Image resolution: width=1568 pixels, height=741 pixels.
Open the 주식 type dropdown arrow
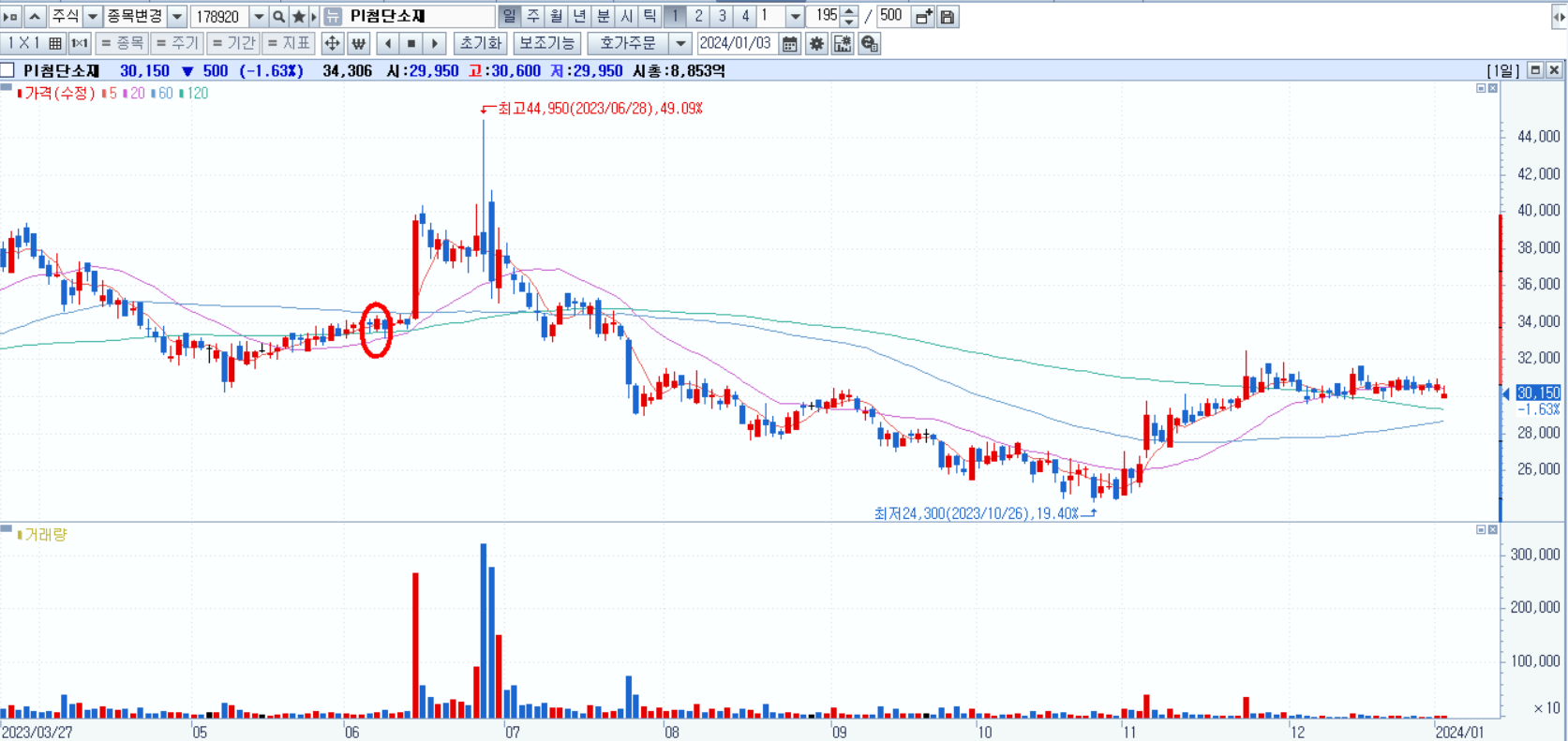[x=92, y=17]
